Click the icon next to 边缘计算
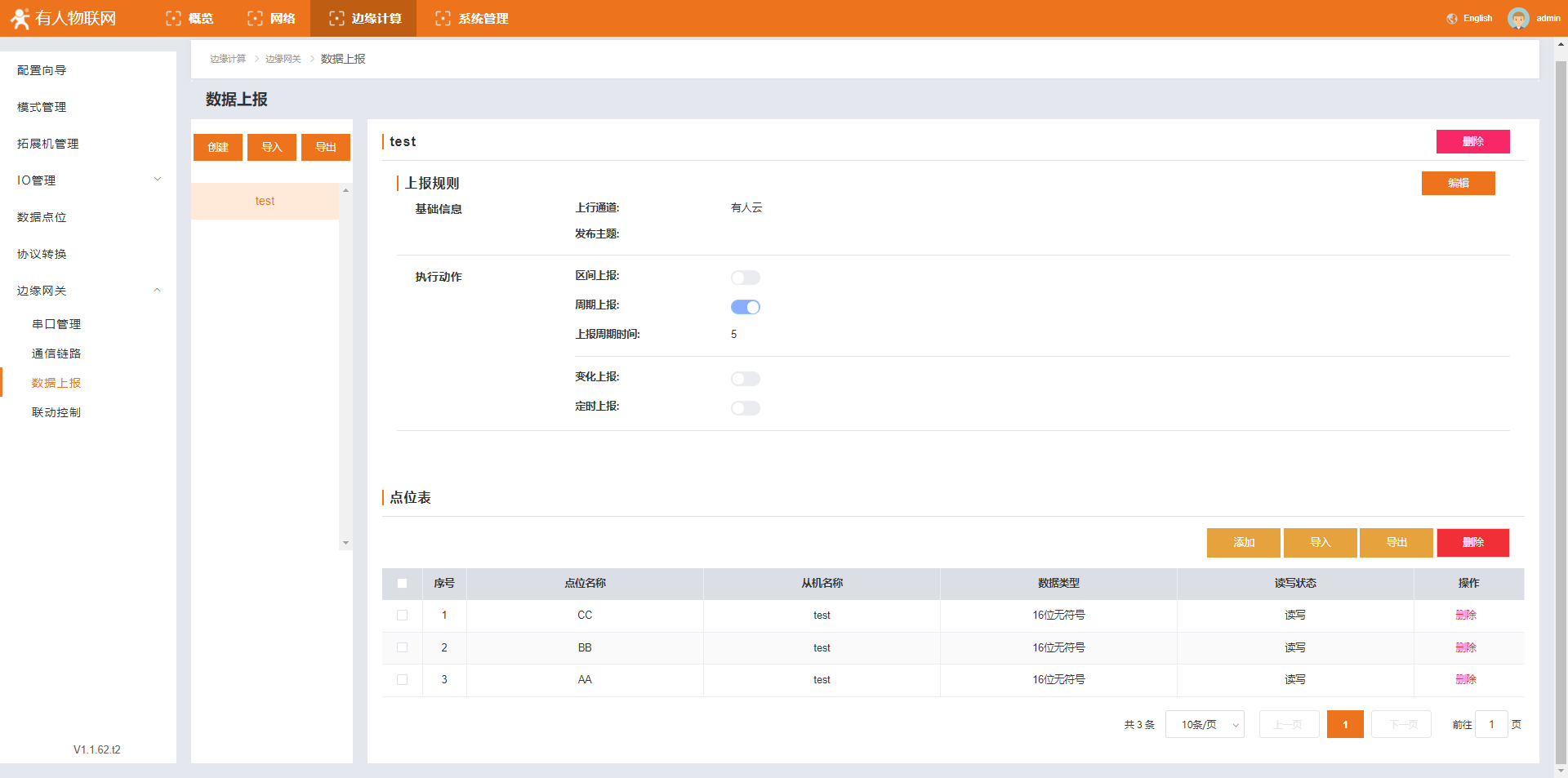This screenshot has height=778, width=1568. coord(336,19)
